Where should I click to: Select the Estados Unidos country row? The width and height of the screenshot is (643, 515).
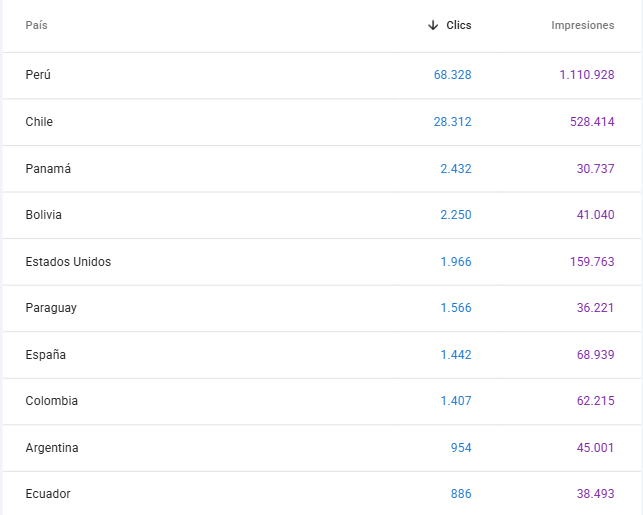click(322, 262)
